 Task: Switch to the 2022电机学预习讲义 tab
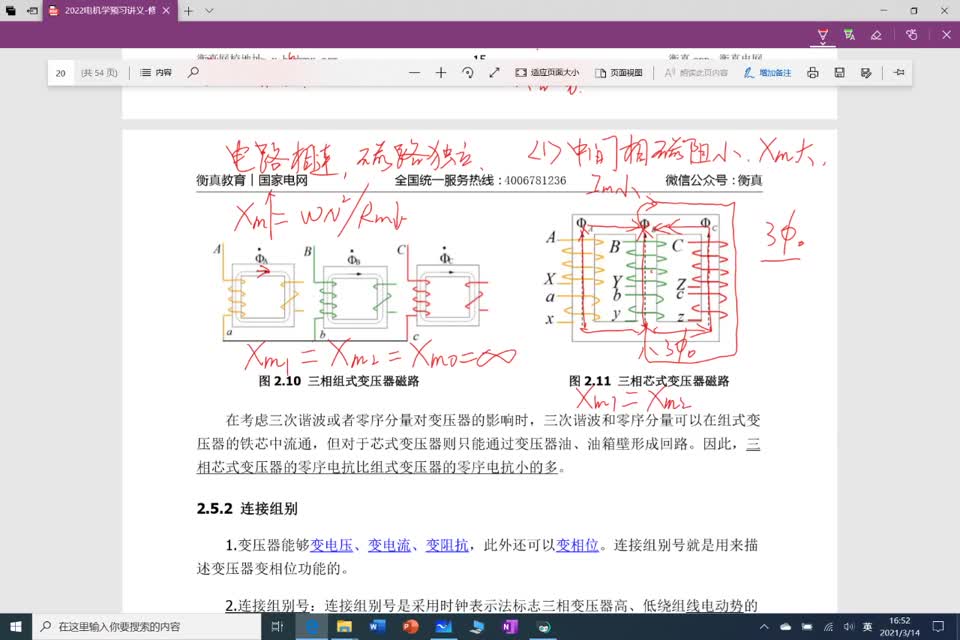pos(110,10)
